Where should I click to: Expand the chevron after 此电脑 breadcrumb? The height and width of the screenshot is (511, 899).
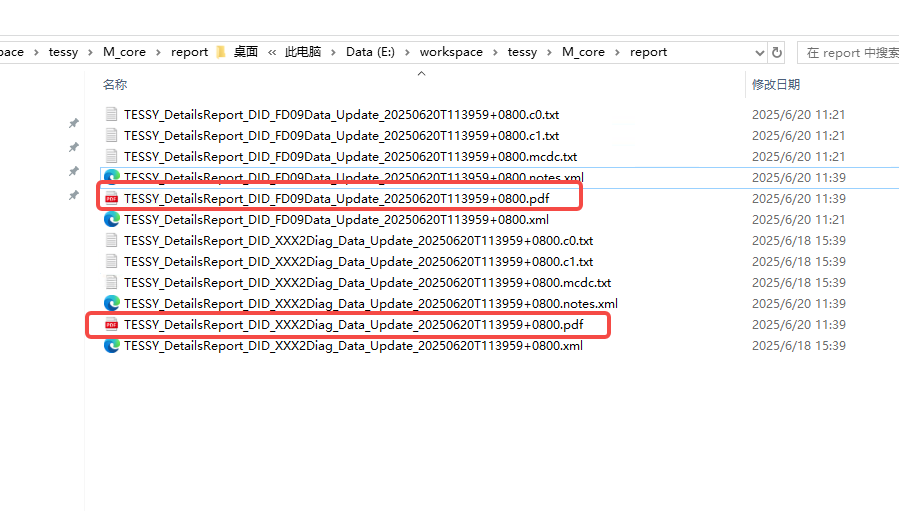point(333,52)
